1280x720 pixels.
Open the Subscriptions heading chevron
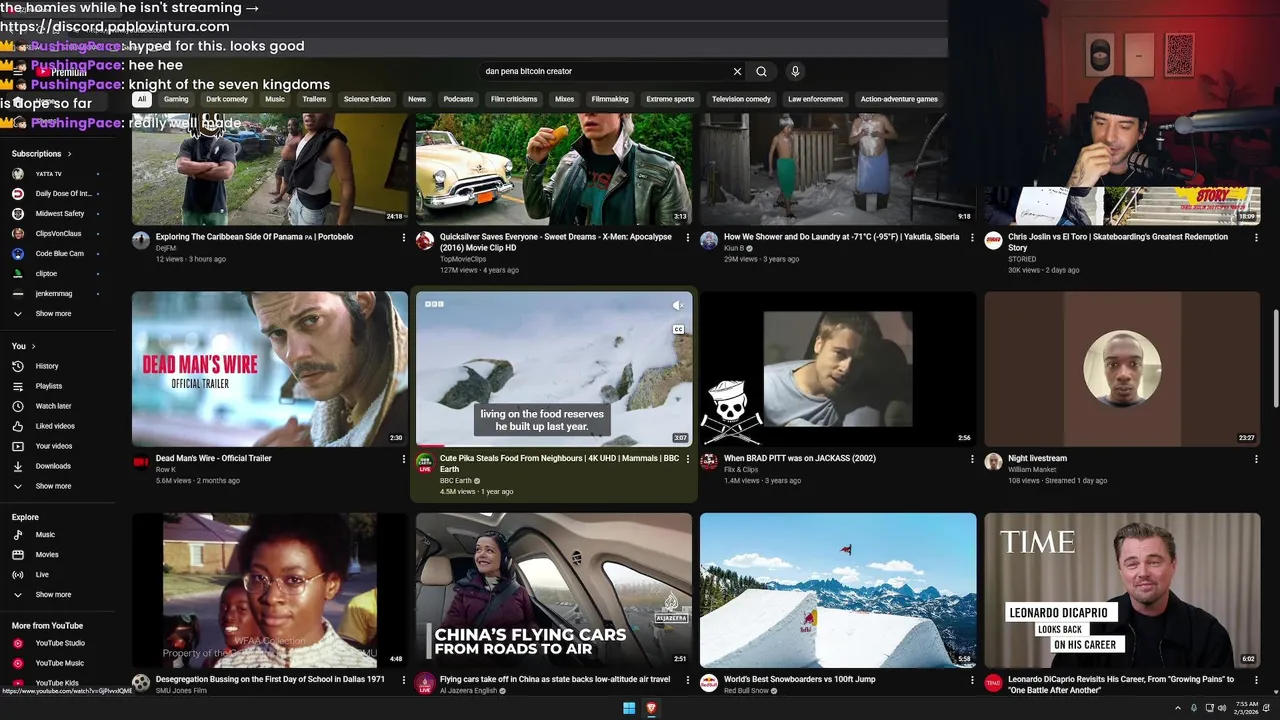pos(69,154)
